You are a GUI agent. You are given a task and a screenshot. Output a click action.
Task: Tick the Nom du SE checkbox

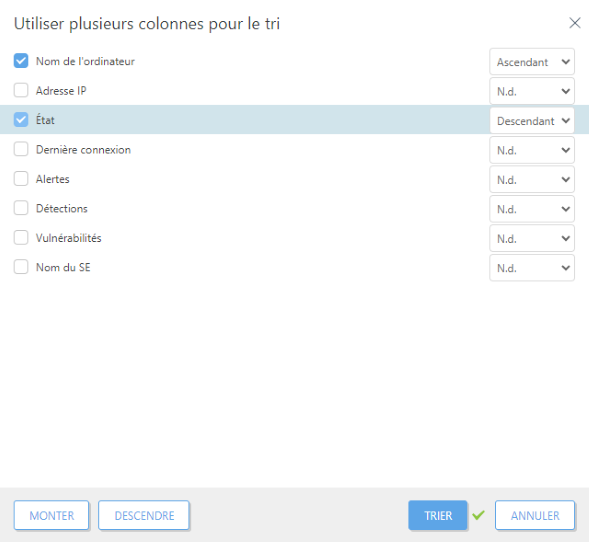pyautogui.click(x=21, y=267)
